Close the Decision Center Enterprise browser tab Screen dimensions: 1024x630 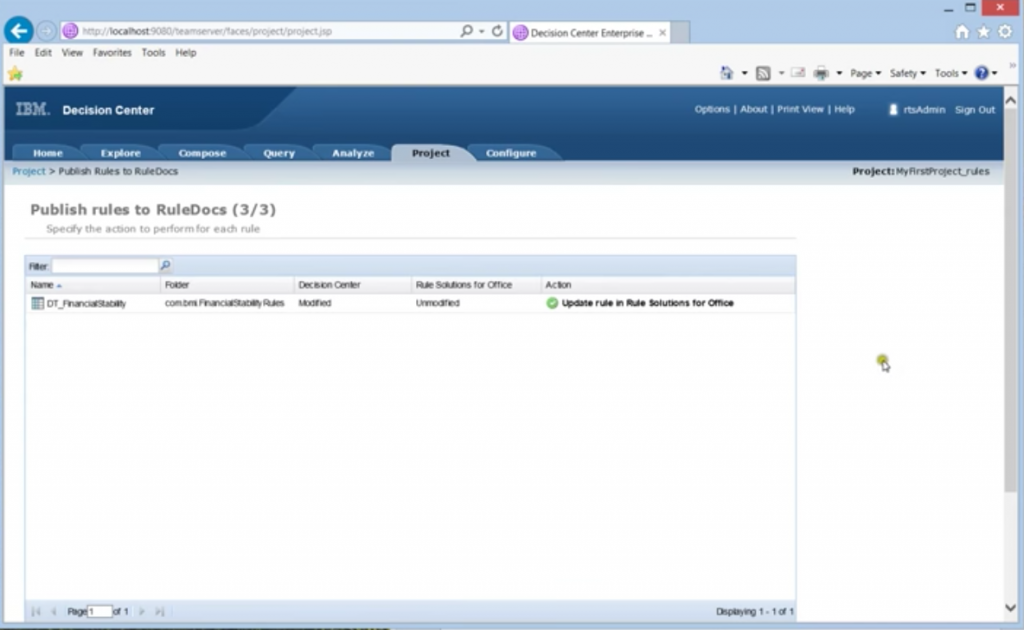pyautogui.click(x=662, y=32)
